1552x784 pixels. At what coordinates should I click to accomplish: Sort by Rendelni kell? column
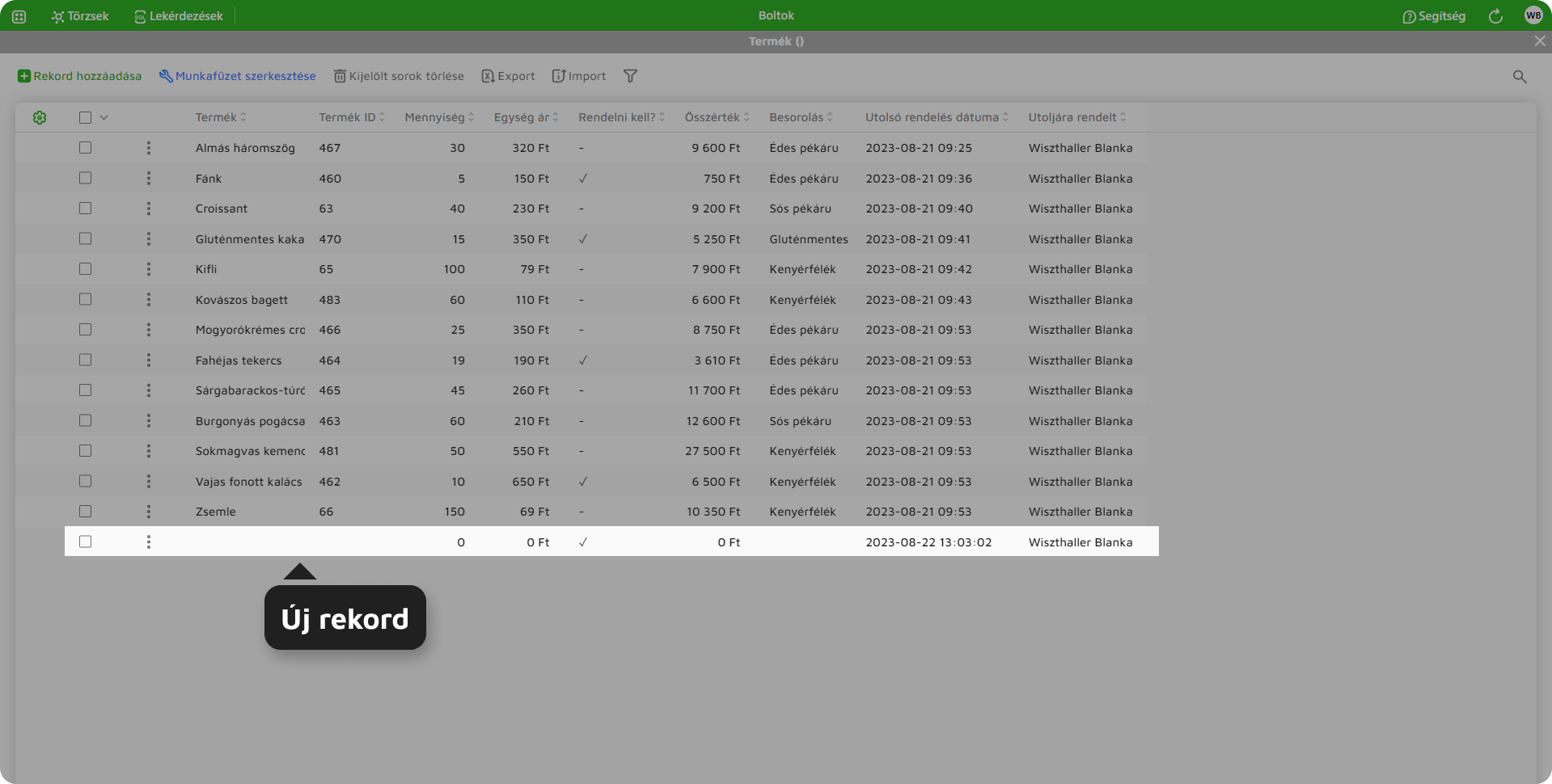621,117
